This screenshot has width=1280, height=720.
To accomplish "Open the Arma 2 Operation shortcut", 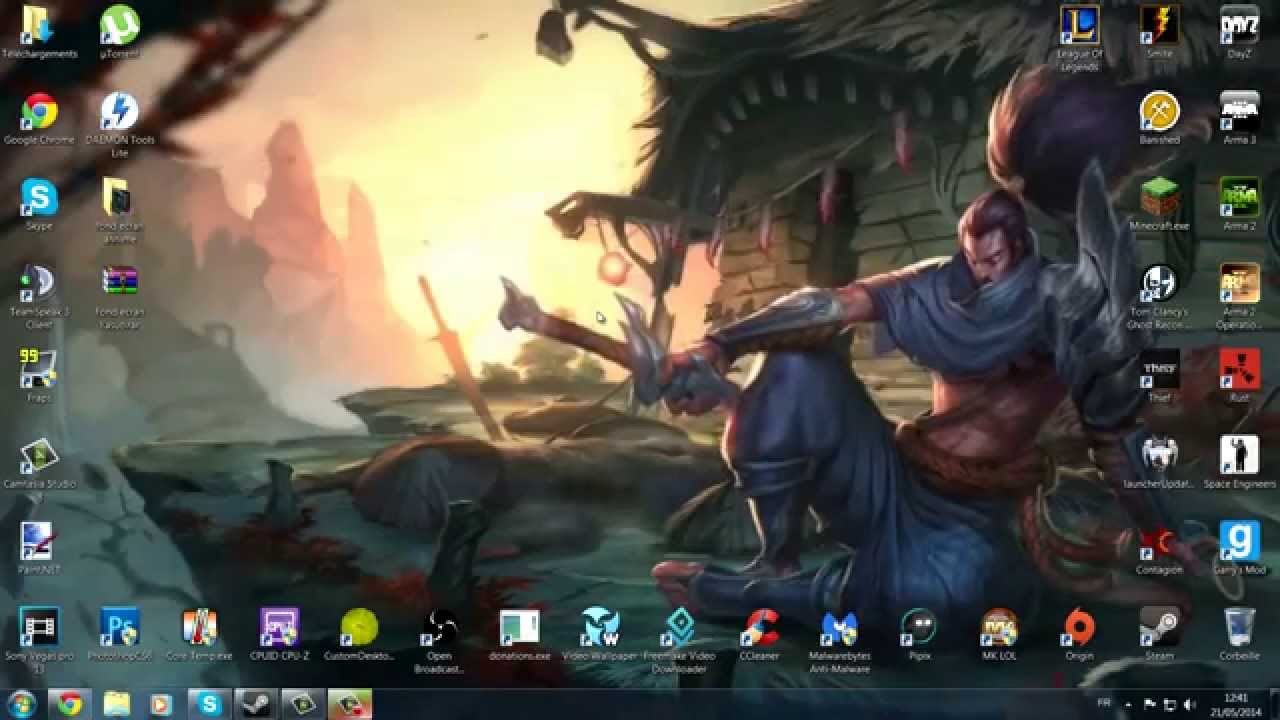I will pos(1239,296).
